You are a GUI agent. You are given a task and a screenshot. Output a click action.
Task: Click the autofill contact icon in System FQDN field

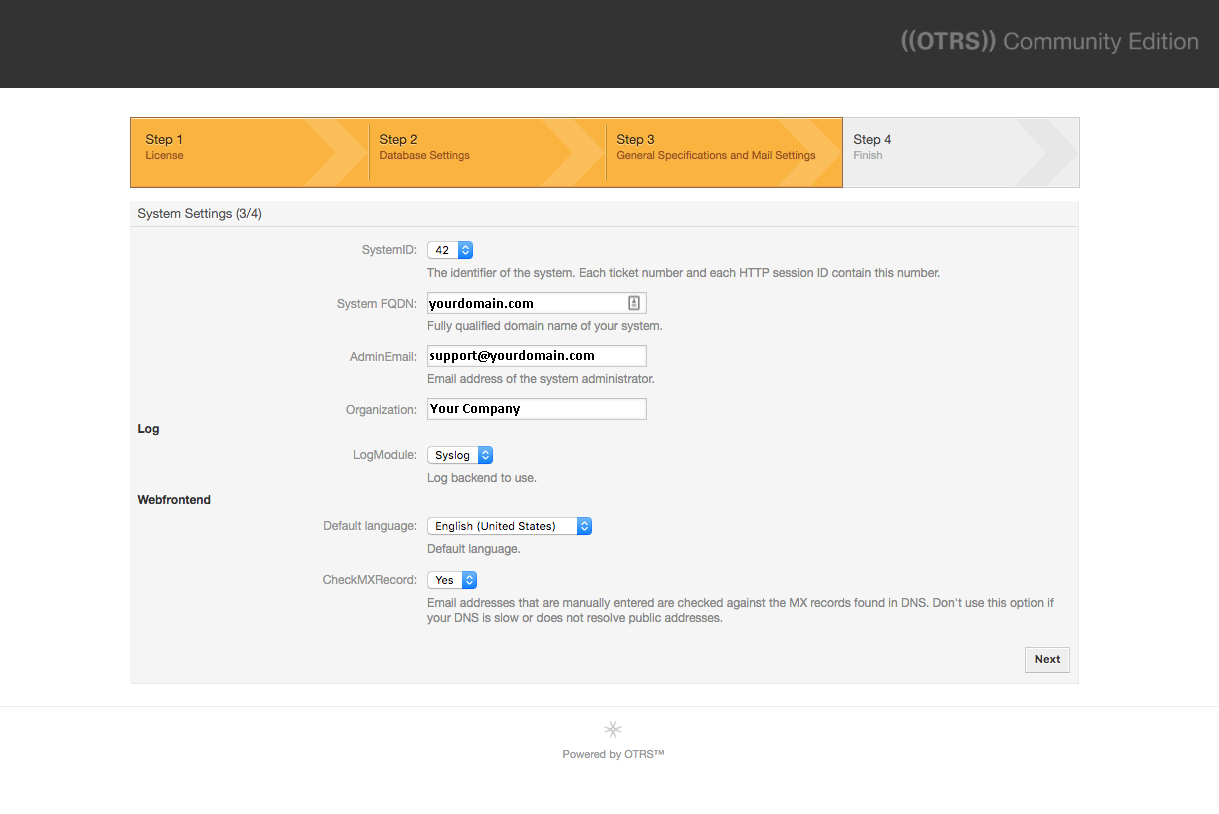634,303
